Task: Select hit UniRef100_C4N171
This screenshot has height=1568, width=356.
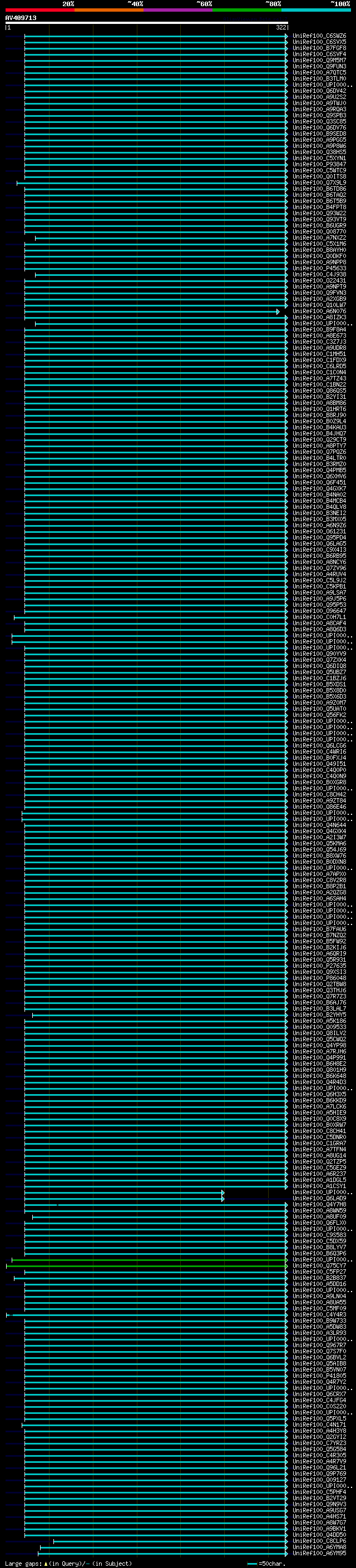Action: pos(319,1425)
